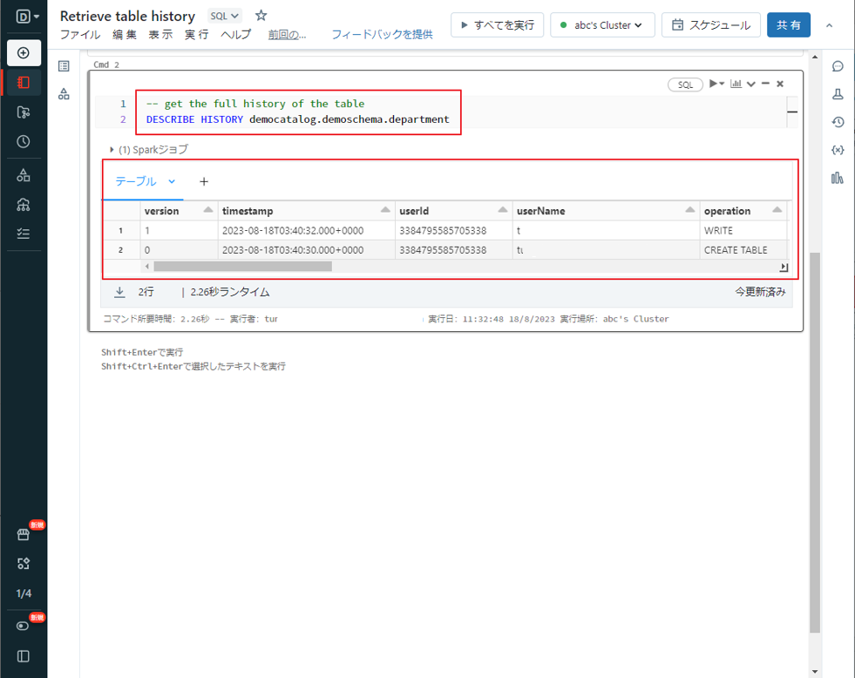Viewport: 855px width, 678px height.
Task: Open the SQL language dropdown by title
Action: [224, 16]
